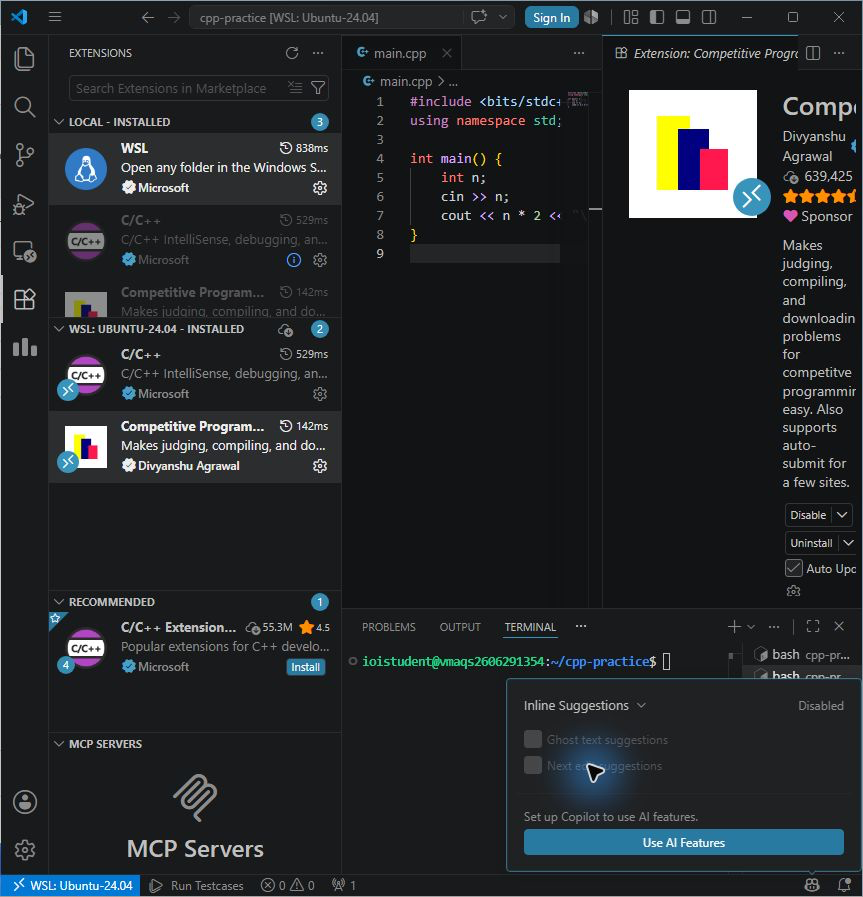Collapse the Recommended section

(59, 602)
